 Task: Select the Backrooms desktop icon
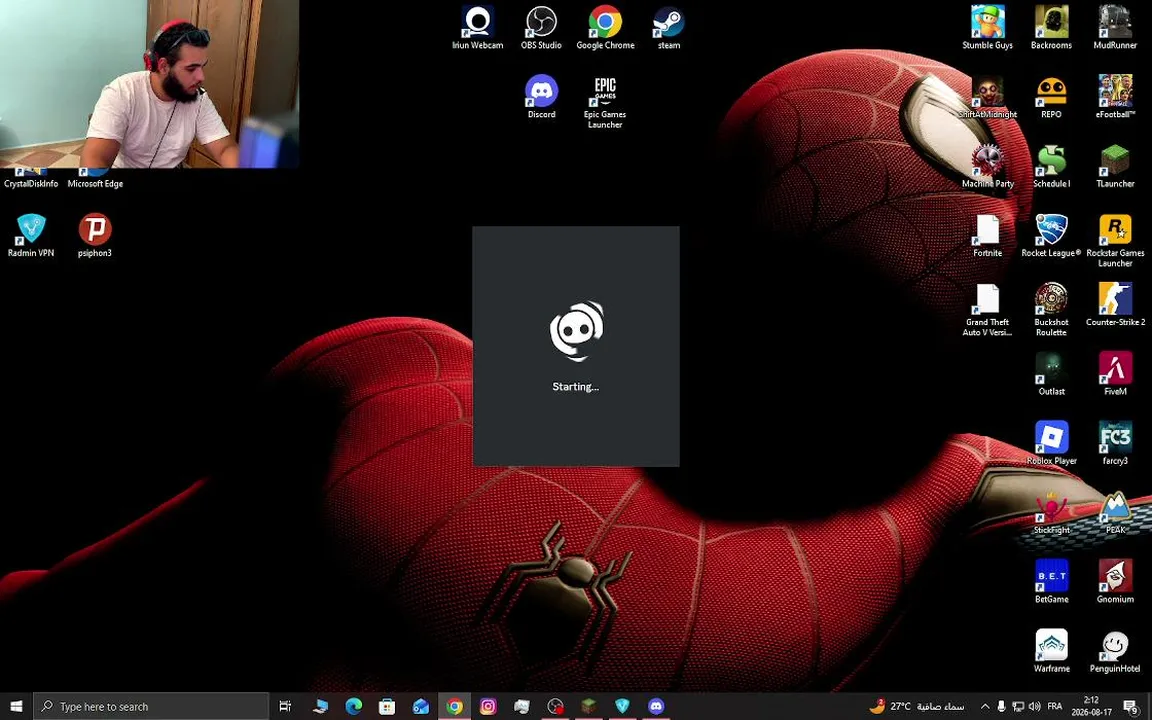coord(1051,28)
